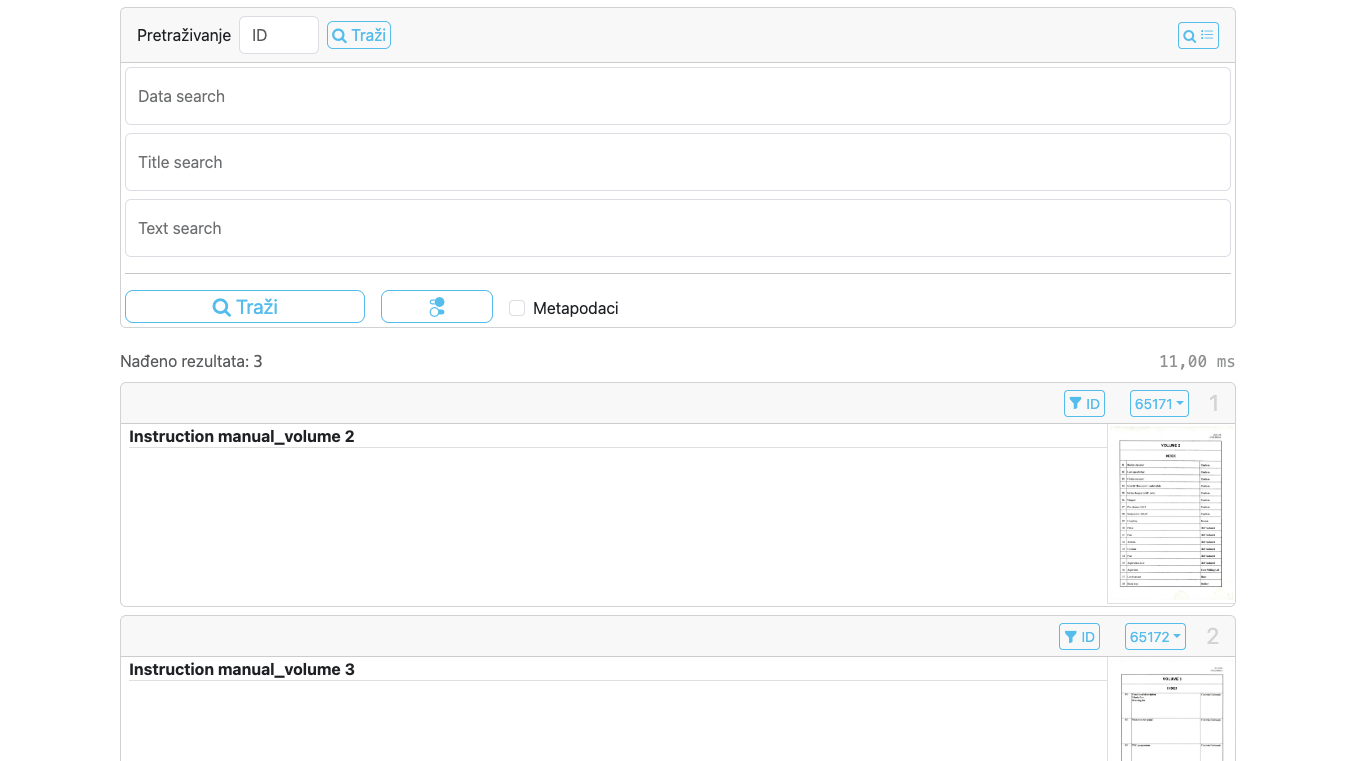This screenshot has width=1359, height=761.
Task: Open Instruction manual_volume 3 title
Action: point(242,669)
